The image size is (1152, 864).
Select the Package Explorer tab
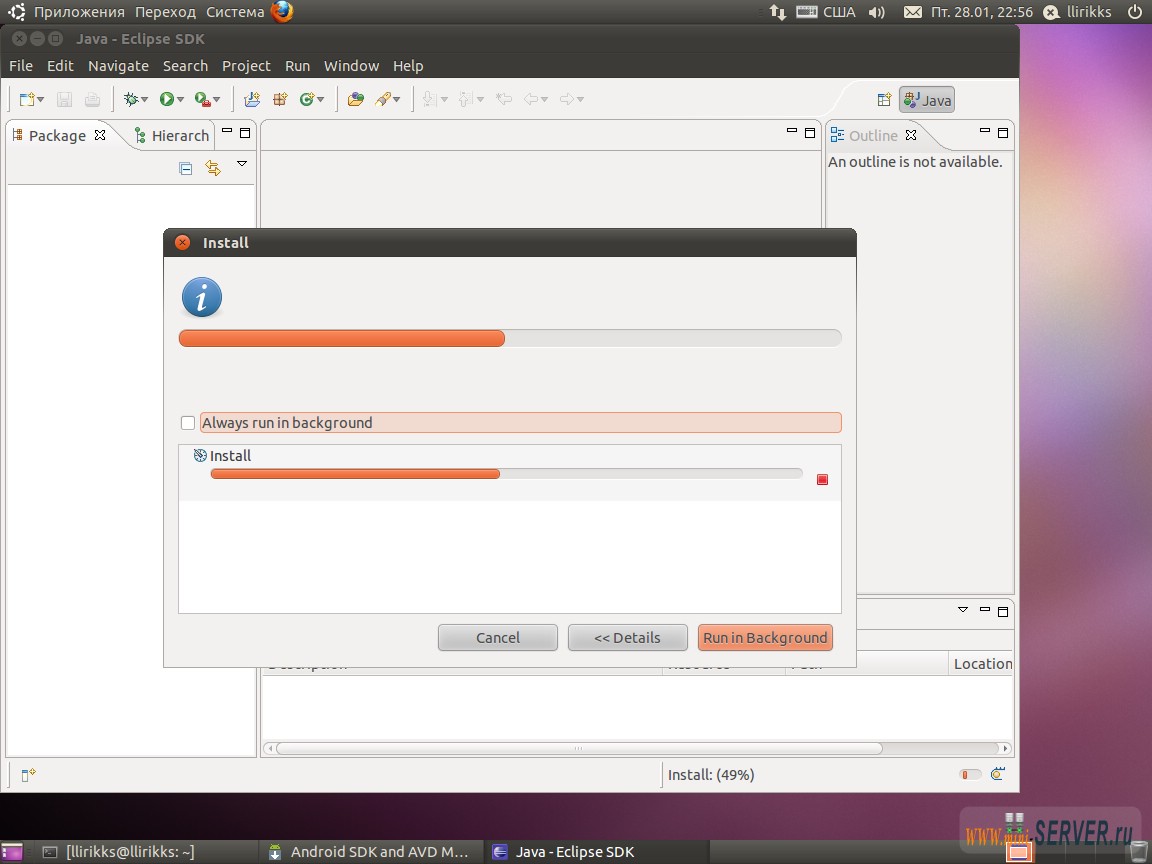[58, 135]
